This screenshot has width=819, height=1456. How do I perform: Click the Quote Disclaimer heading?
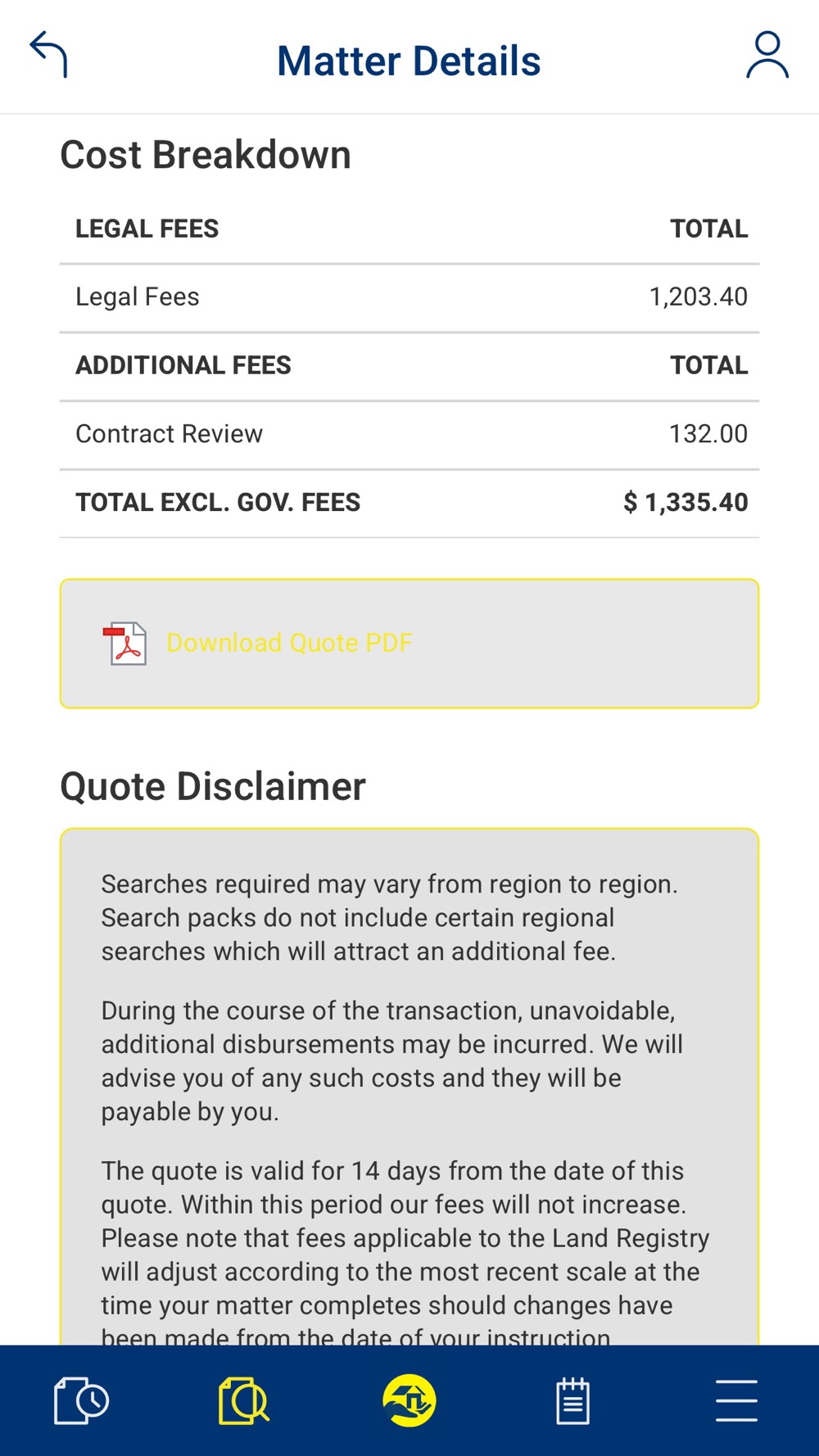[213, 787]
